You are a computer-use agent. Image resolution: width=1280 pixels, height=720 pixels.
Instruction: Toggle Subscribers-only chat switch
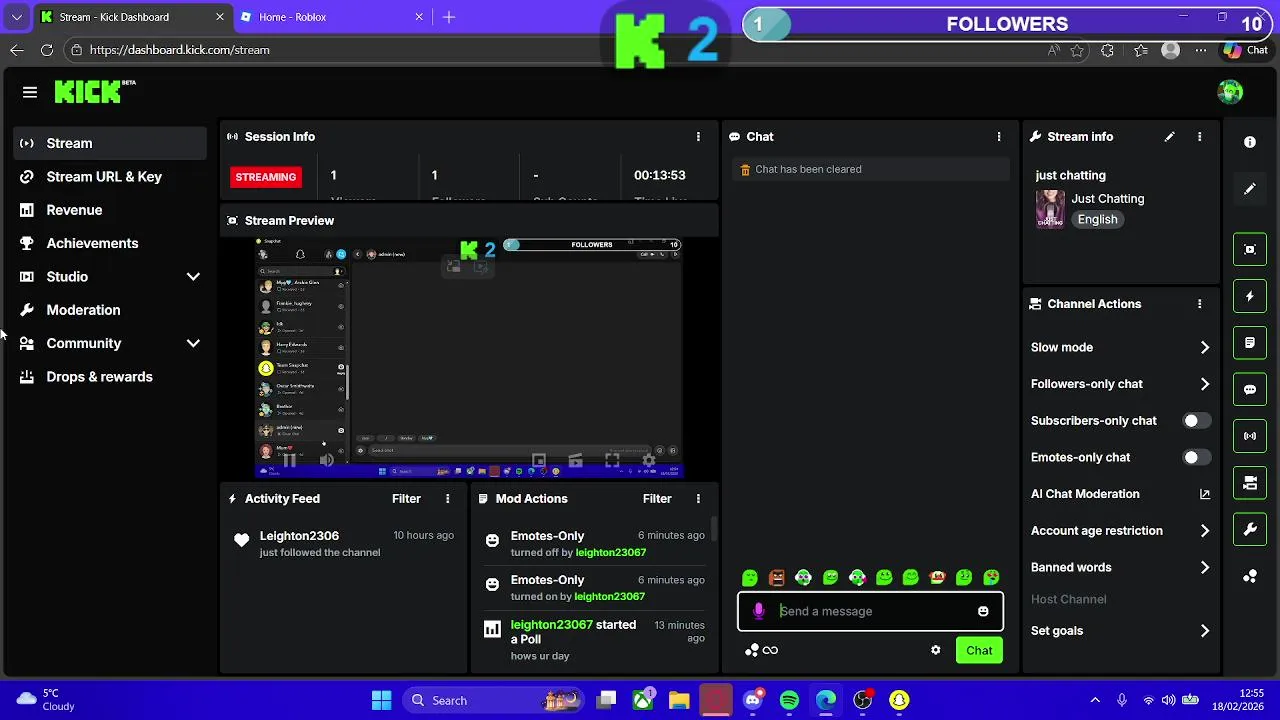[1197, 421]
